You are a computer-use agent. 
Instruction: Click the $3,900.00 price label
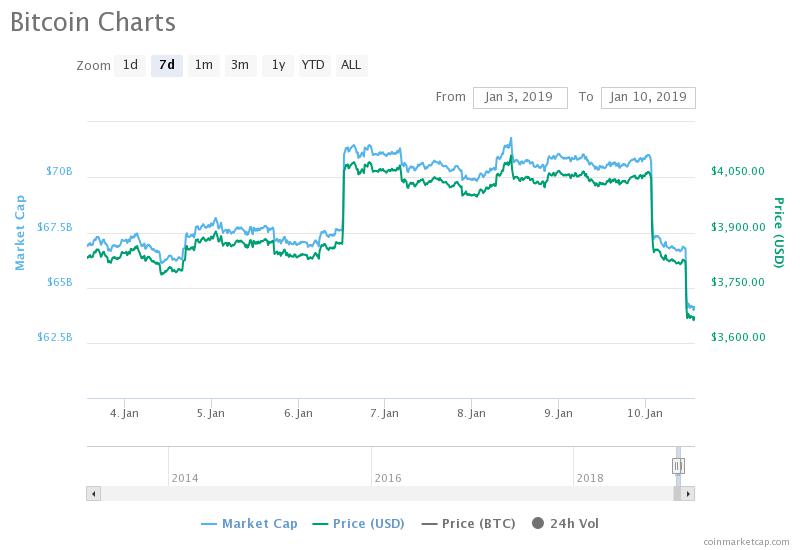coord(738,227)
